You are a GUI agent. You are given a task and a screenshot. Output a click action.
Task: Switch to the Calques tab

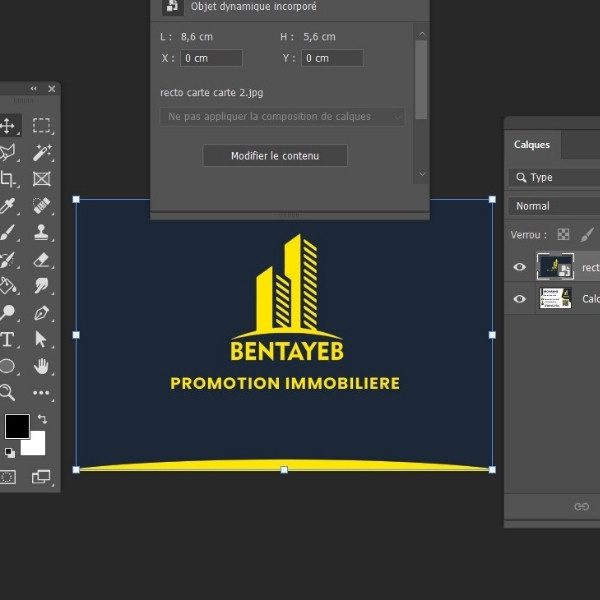point(531,145)
